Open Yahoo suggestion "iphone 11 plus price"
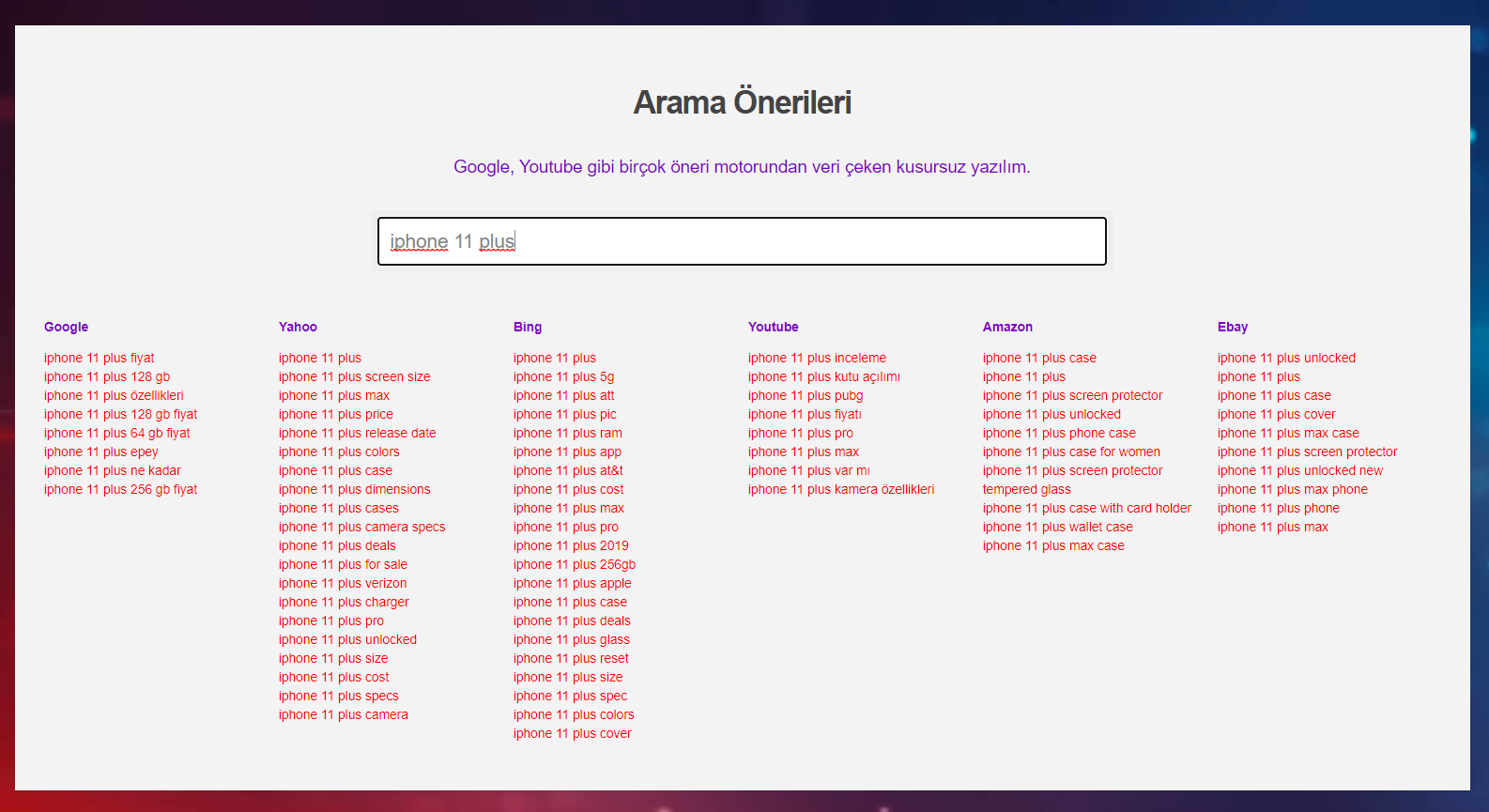Viewport: 1489px width, 812px height. [336, 414]
